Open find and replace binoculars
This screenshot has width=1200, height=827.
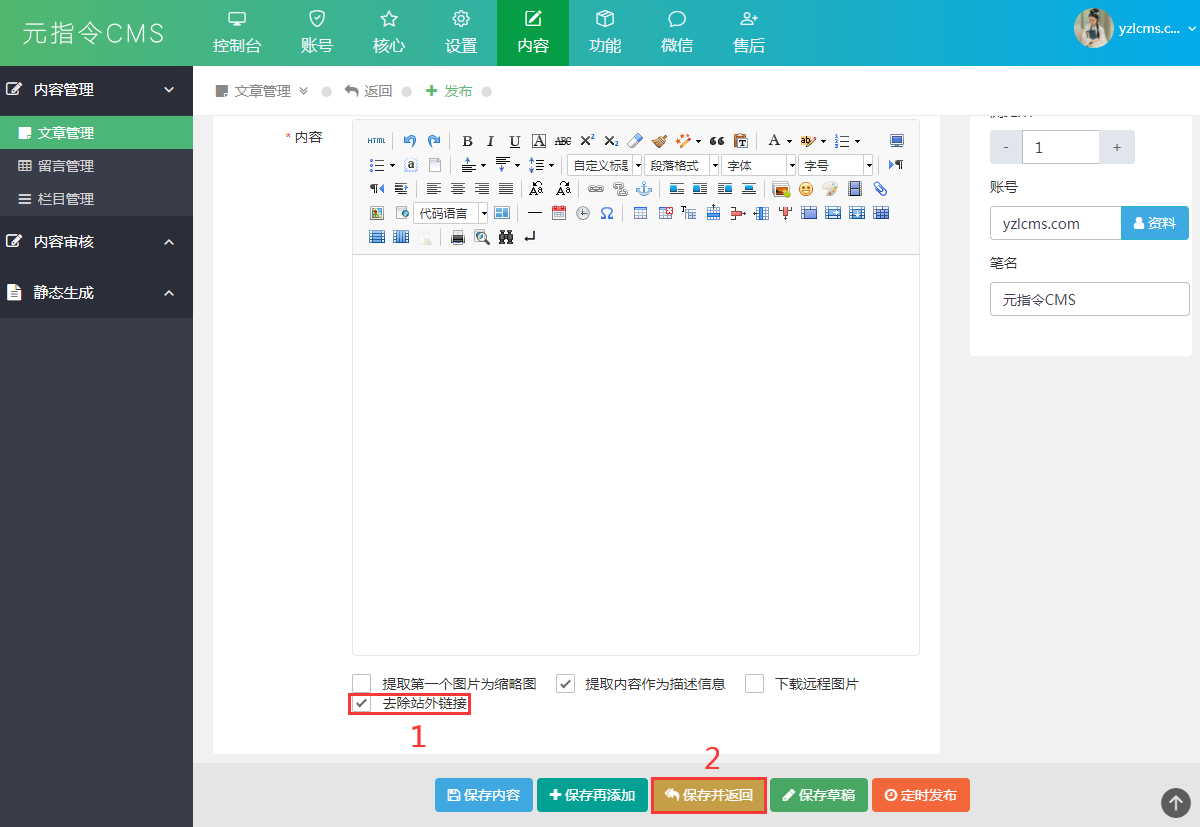506,237
